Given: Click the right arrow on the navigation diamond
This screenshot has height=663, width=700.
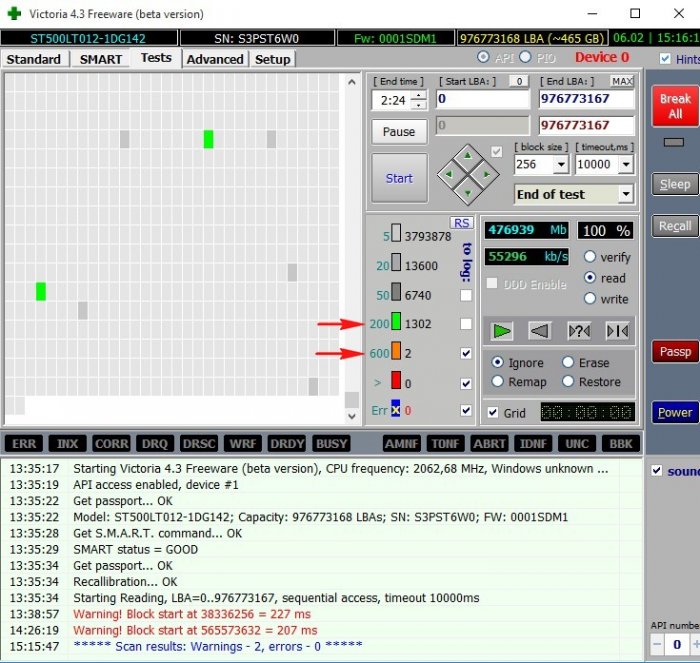Looking at the screenshot, I should [x=486, y=175].
